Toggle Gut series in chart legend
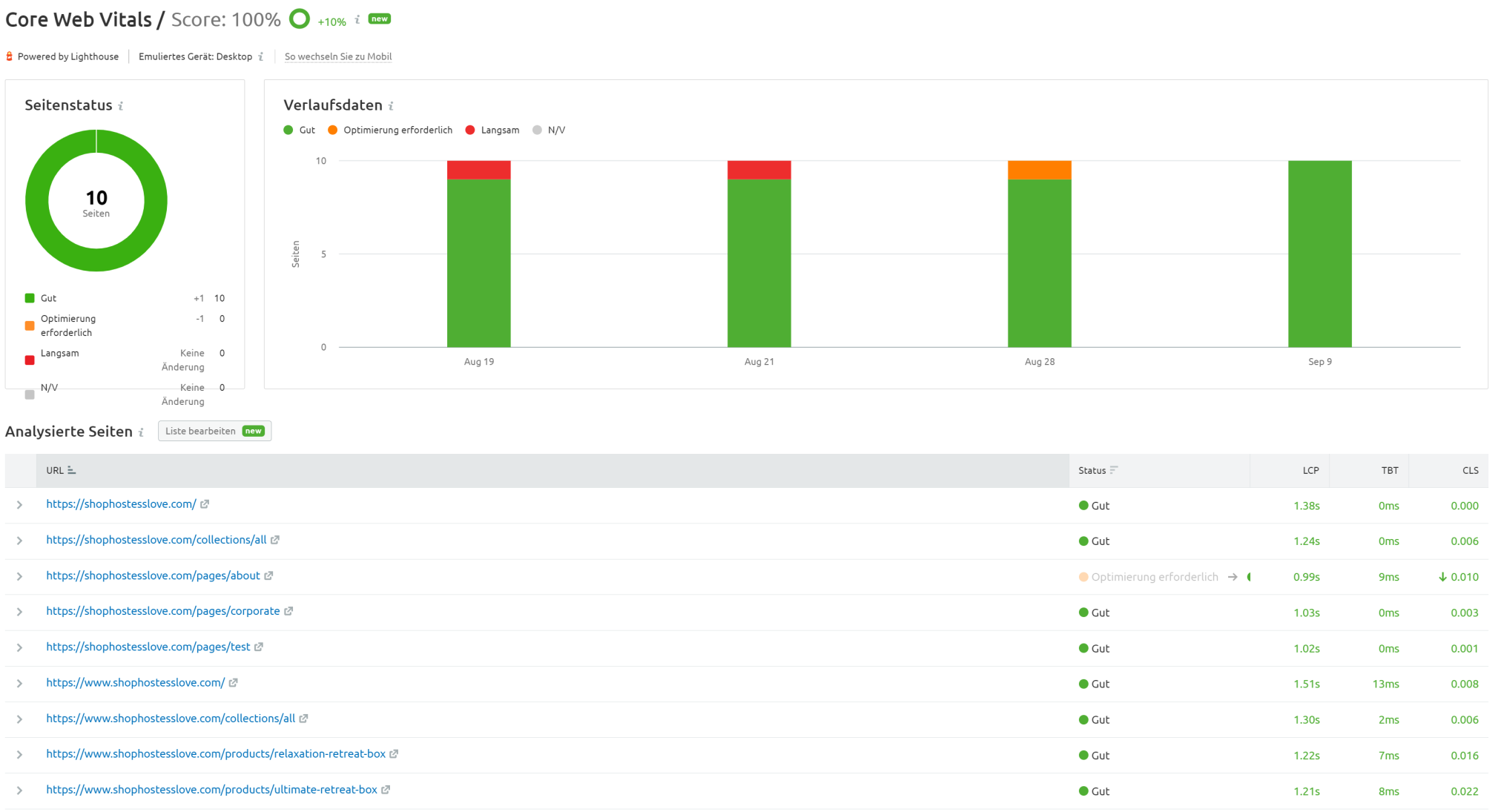Viewport: 1498px width, 812px height. [x=300, y=131]
